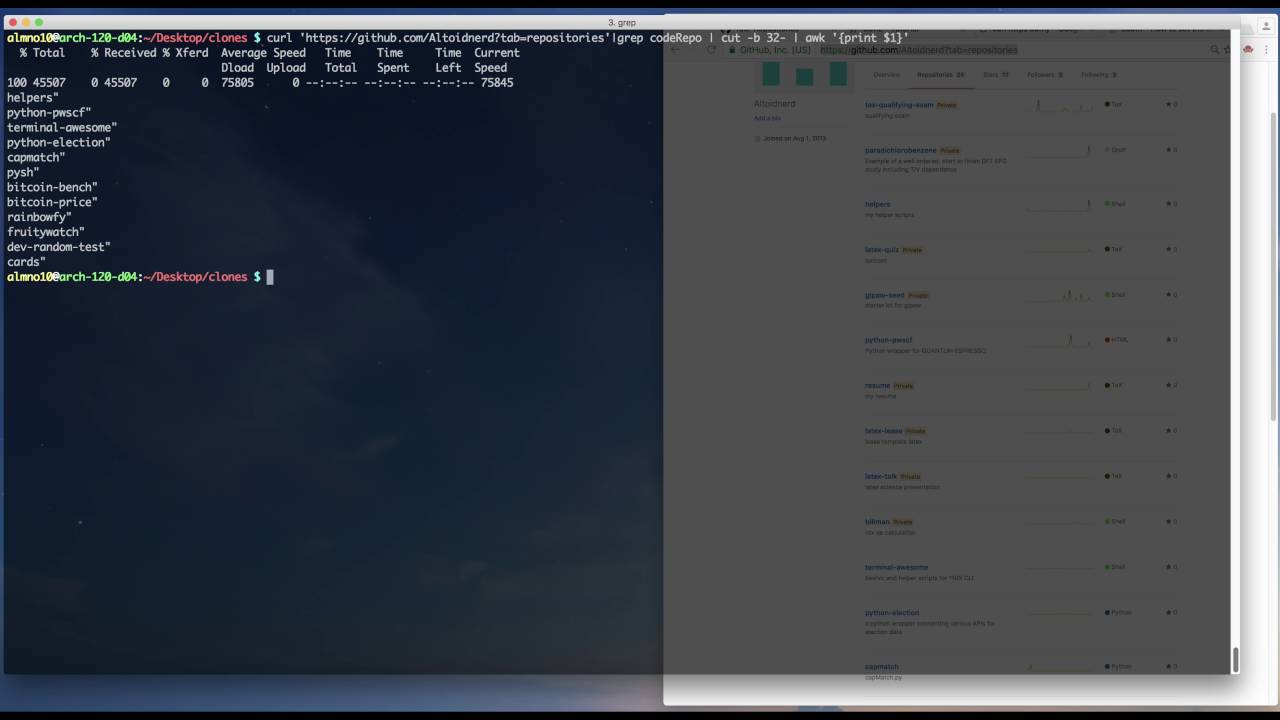
Task: Click the search magnifier icon in the browser address bar
Action: pyautogui.click(x=1215, y=49)
